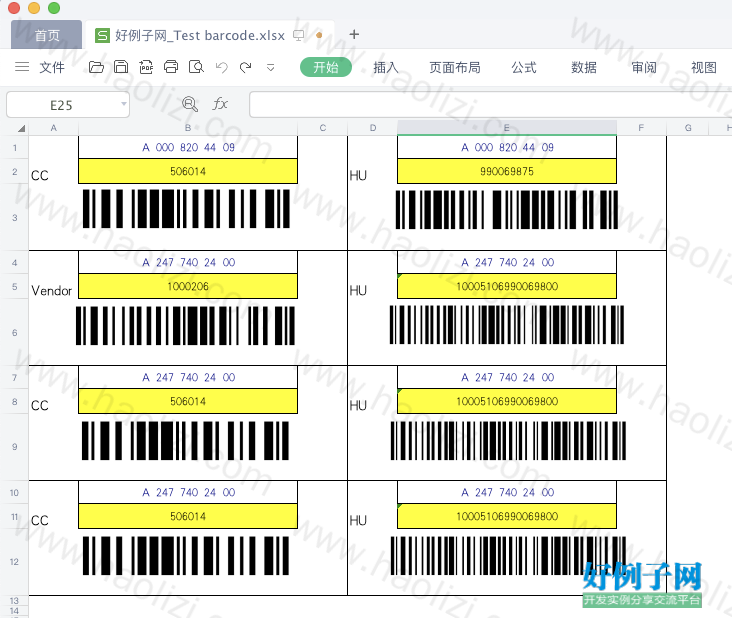Select row 3 header

click(14, 217)
